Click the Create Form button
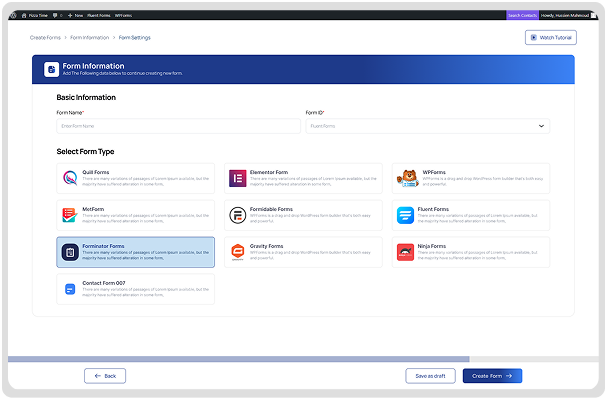Viewport: 607px width, 400px height. [492, 376]
